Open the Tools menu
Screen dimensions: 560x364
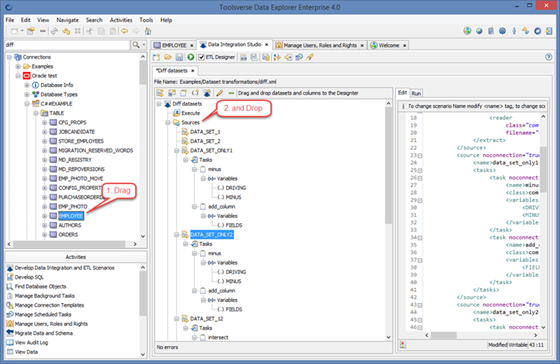[146, 20]
